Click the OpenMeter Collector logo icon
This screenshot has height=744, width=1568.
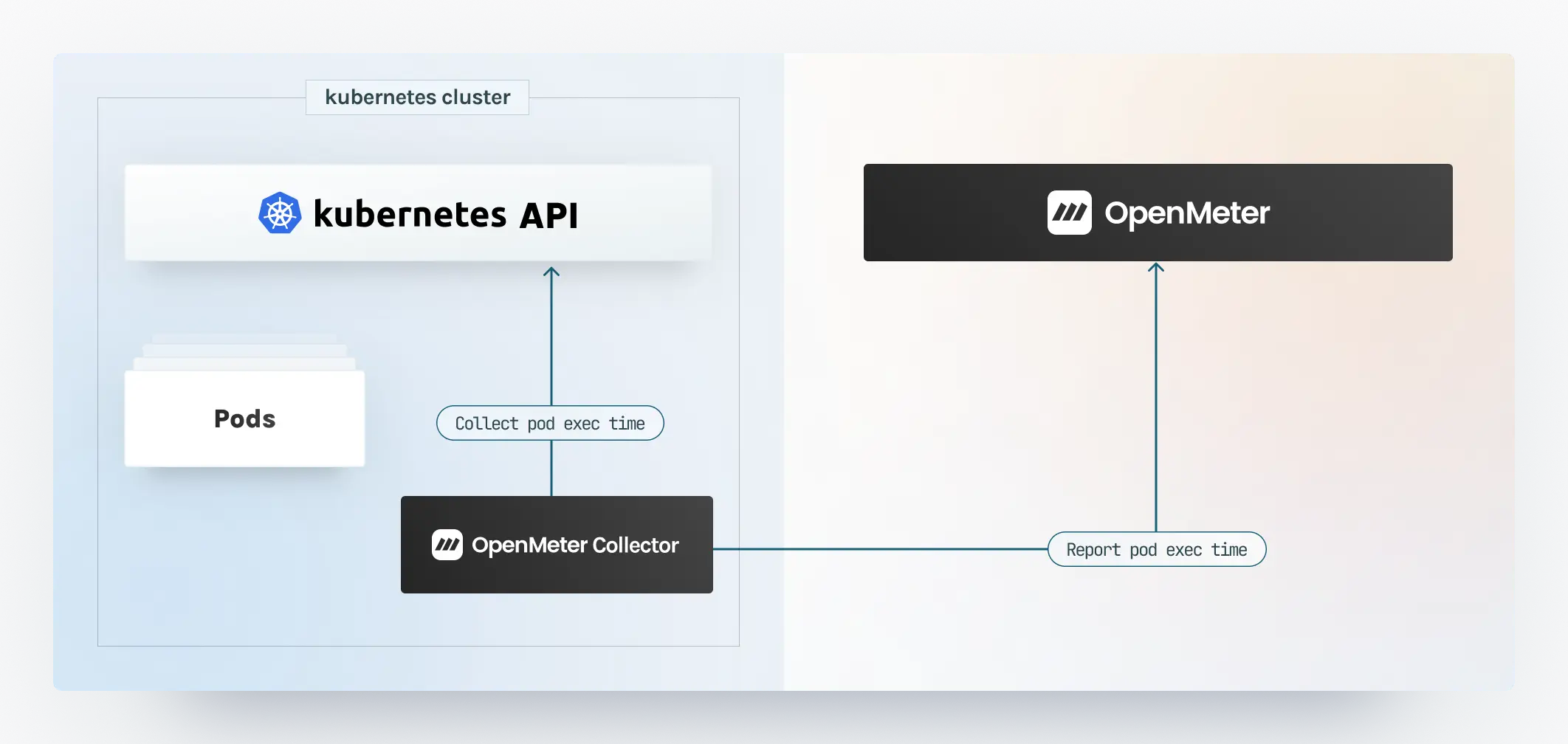point(447,545)
